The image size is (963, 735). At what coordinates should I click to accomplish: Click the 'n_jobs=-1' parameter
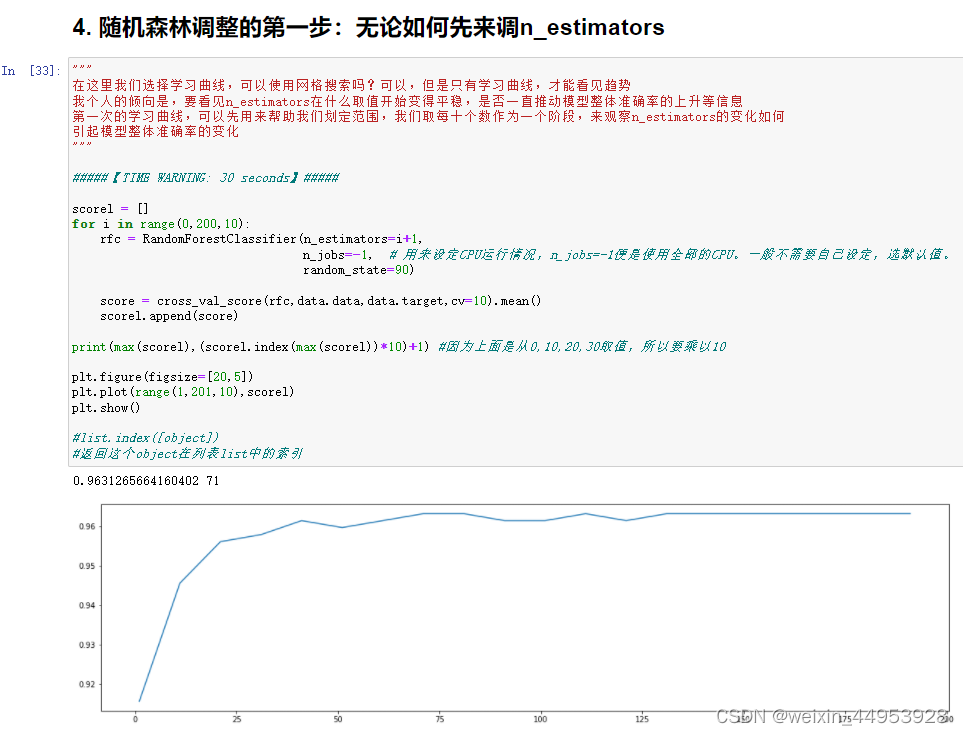pyautogui.click(x=337, y=255)
